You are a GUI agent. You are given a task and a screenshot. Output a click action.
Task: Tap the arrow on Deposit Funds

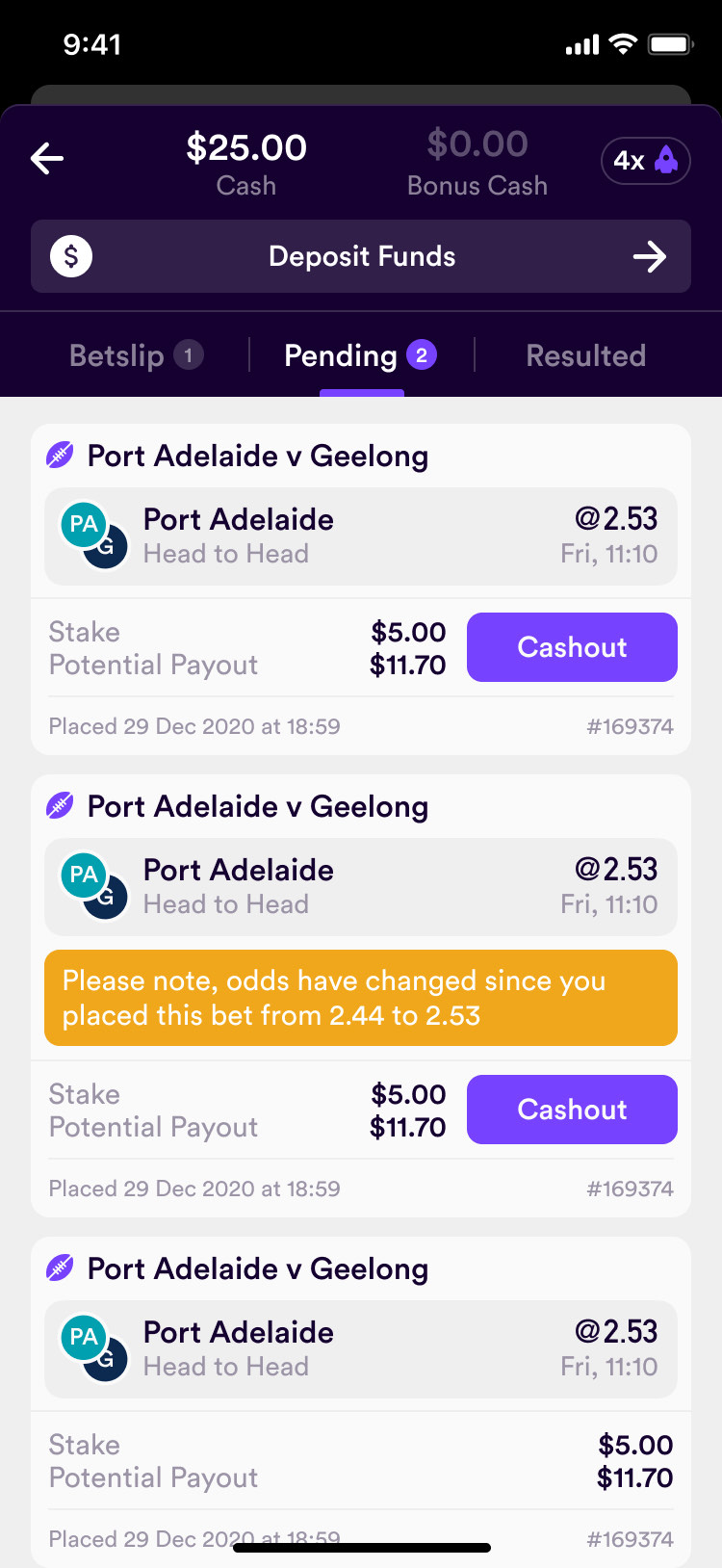[650, 257]
